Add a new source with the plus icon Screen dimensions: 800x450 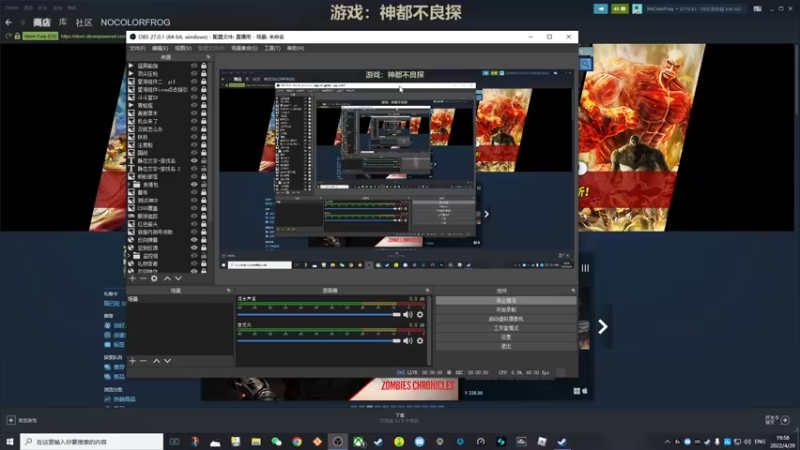tap(133, 279)
